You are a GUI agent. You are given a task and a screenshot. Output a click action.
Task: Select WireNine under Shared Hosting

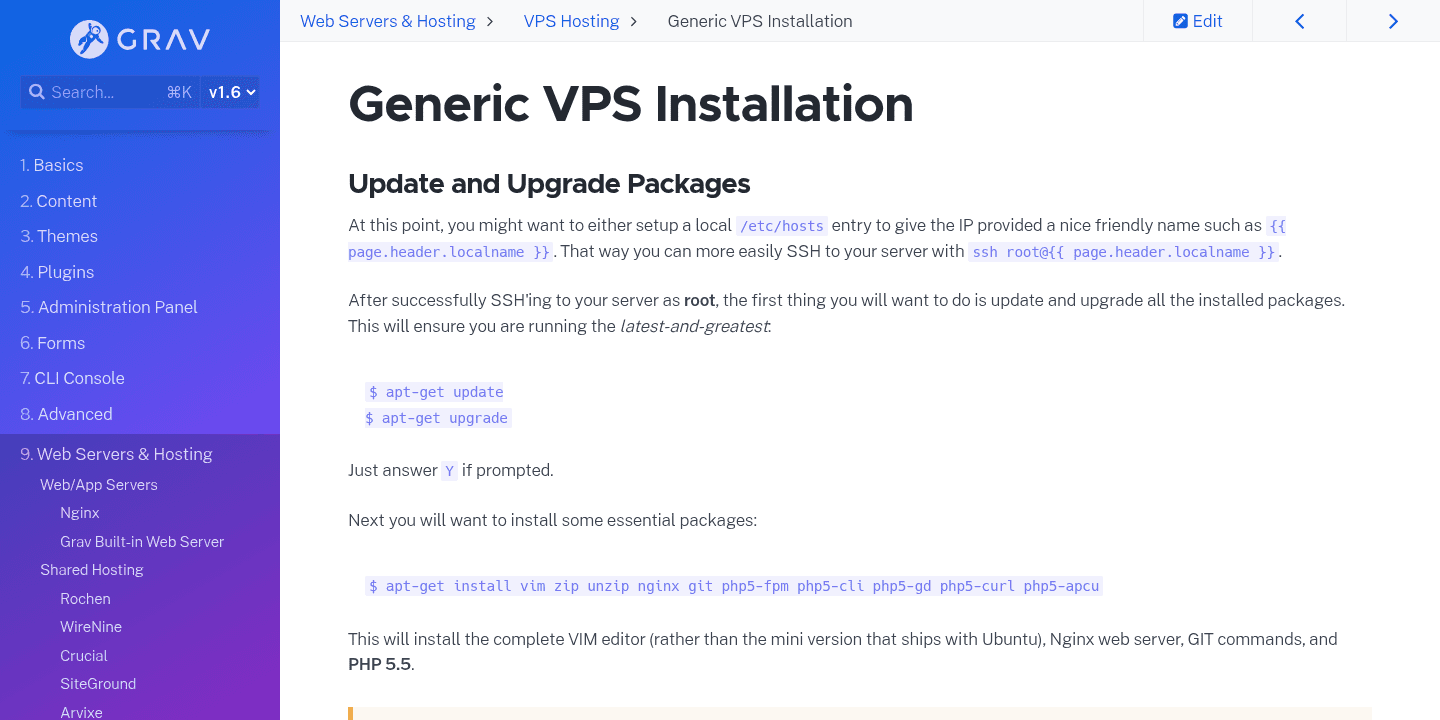(90, 626)
